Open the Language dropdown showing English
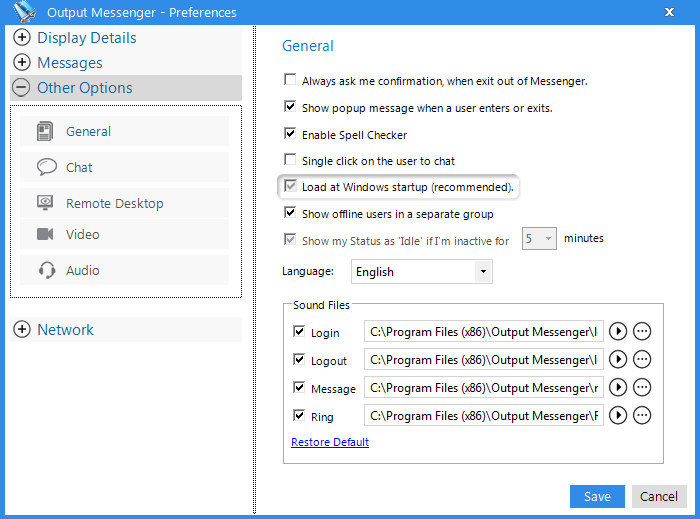The image size is (700, 519). (421, 271)
